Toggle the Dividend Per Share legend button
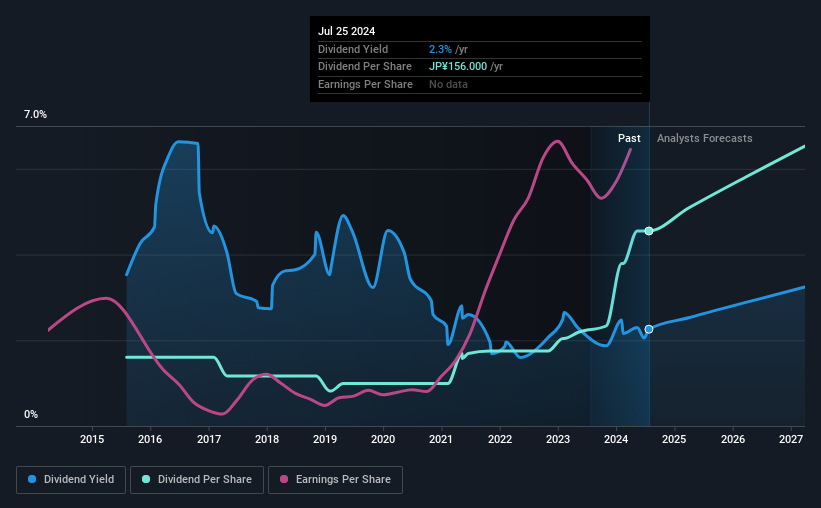Viewport: 821px width, 508px height. coord(197,480)
